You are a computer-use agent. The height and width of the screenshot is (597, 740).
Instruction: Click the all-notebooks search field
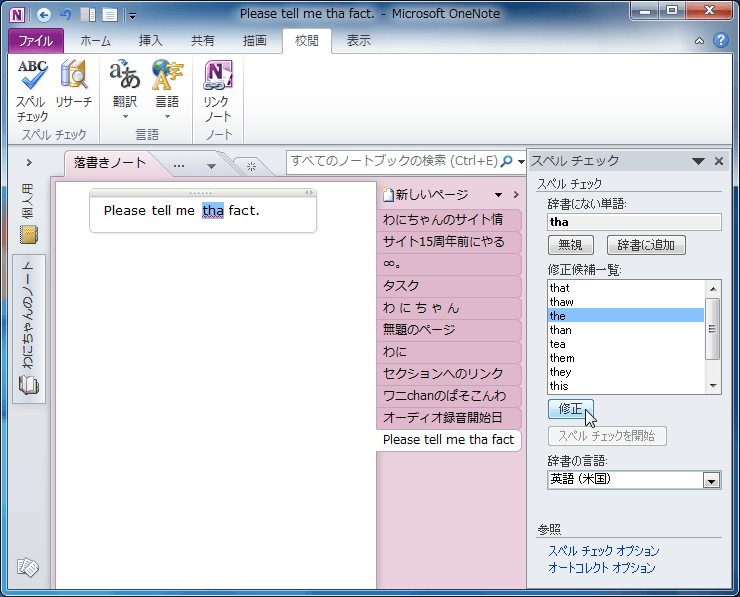point(394,161)
